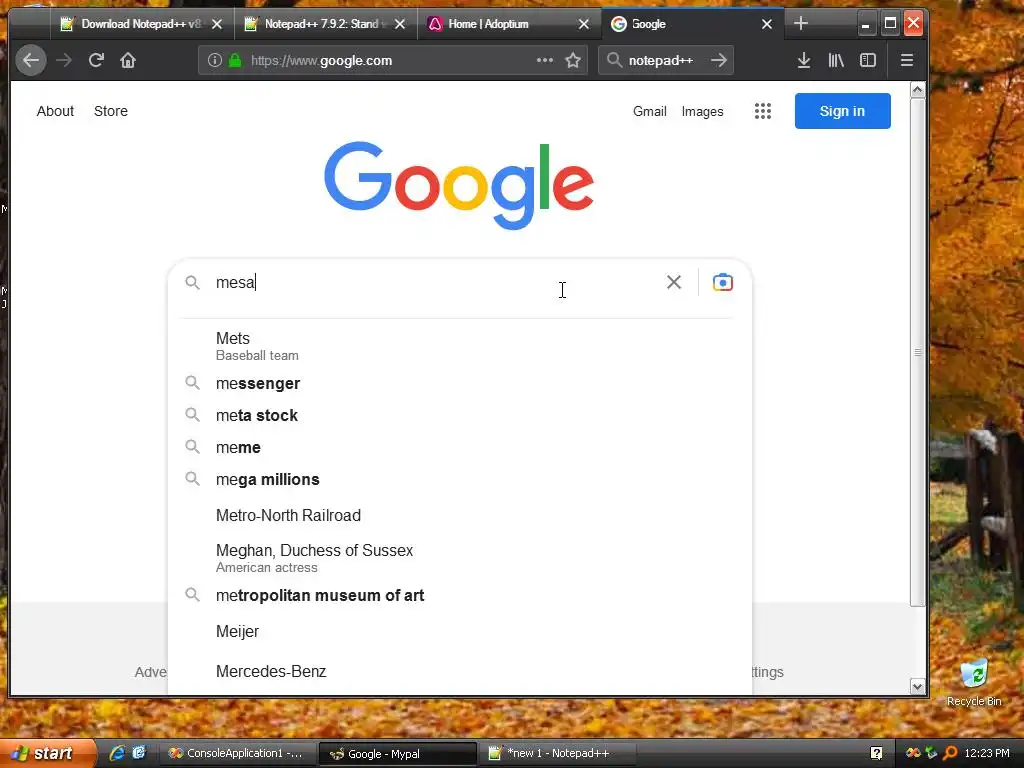Switch to *new 1 - Notepad++ taskbar item
This screenshot has width=1024, height=768.
click(x=558, y=754)
